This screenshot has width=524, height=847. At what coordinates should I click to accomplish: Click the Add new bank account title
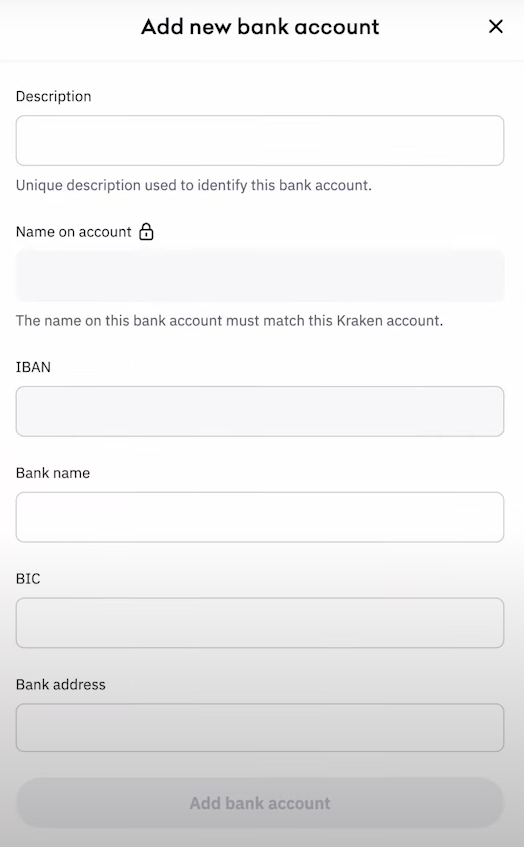260,26
